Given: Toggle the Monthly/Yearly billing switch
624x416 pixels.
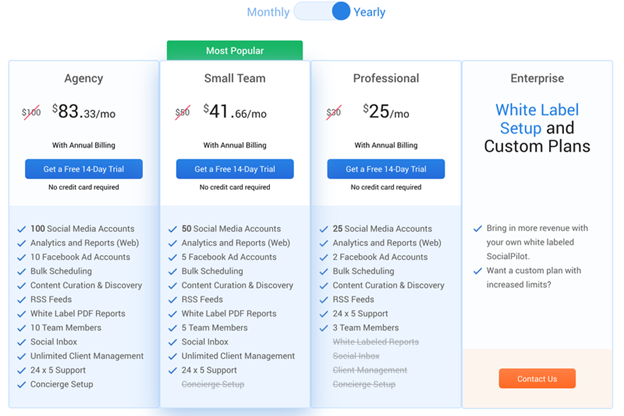Looking at the screenshot, I should tap(321, 12).
